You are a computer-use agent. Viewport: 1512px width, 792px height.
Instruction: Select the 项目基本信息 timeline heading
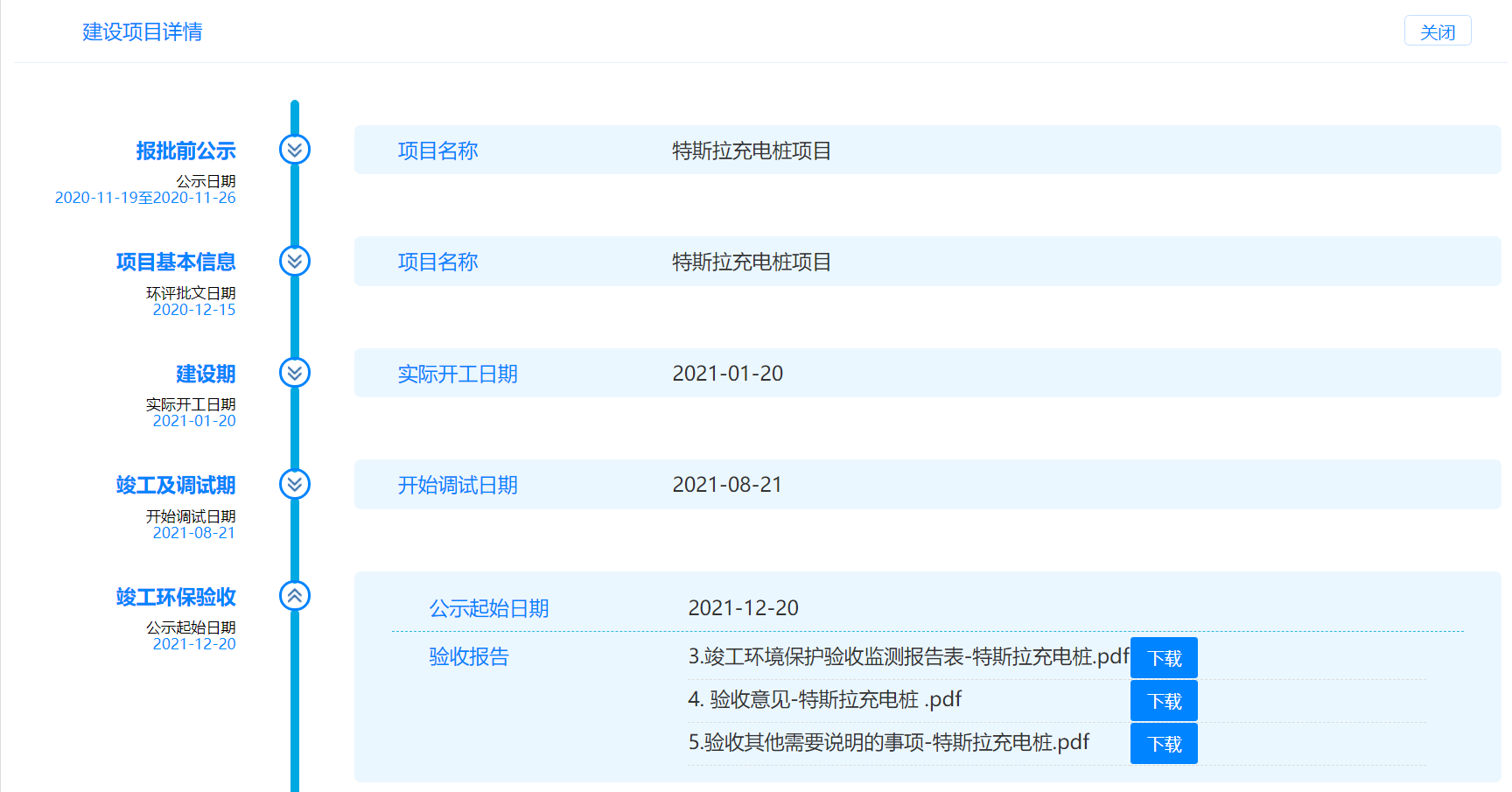coord(176,262)
